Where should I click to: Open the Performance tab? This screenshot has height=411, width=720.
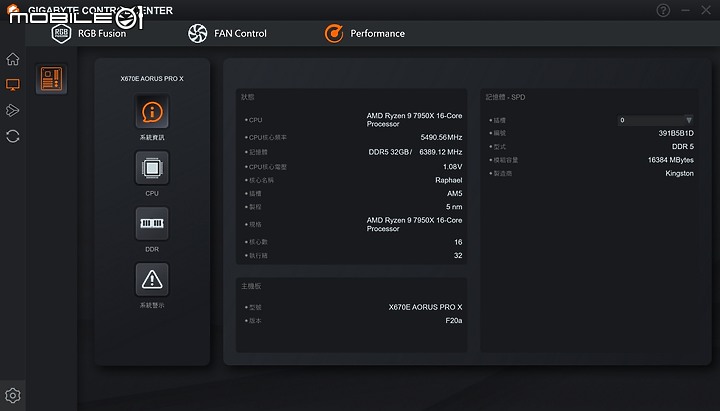click(365, 34)
